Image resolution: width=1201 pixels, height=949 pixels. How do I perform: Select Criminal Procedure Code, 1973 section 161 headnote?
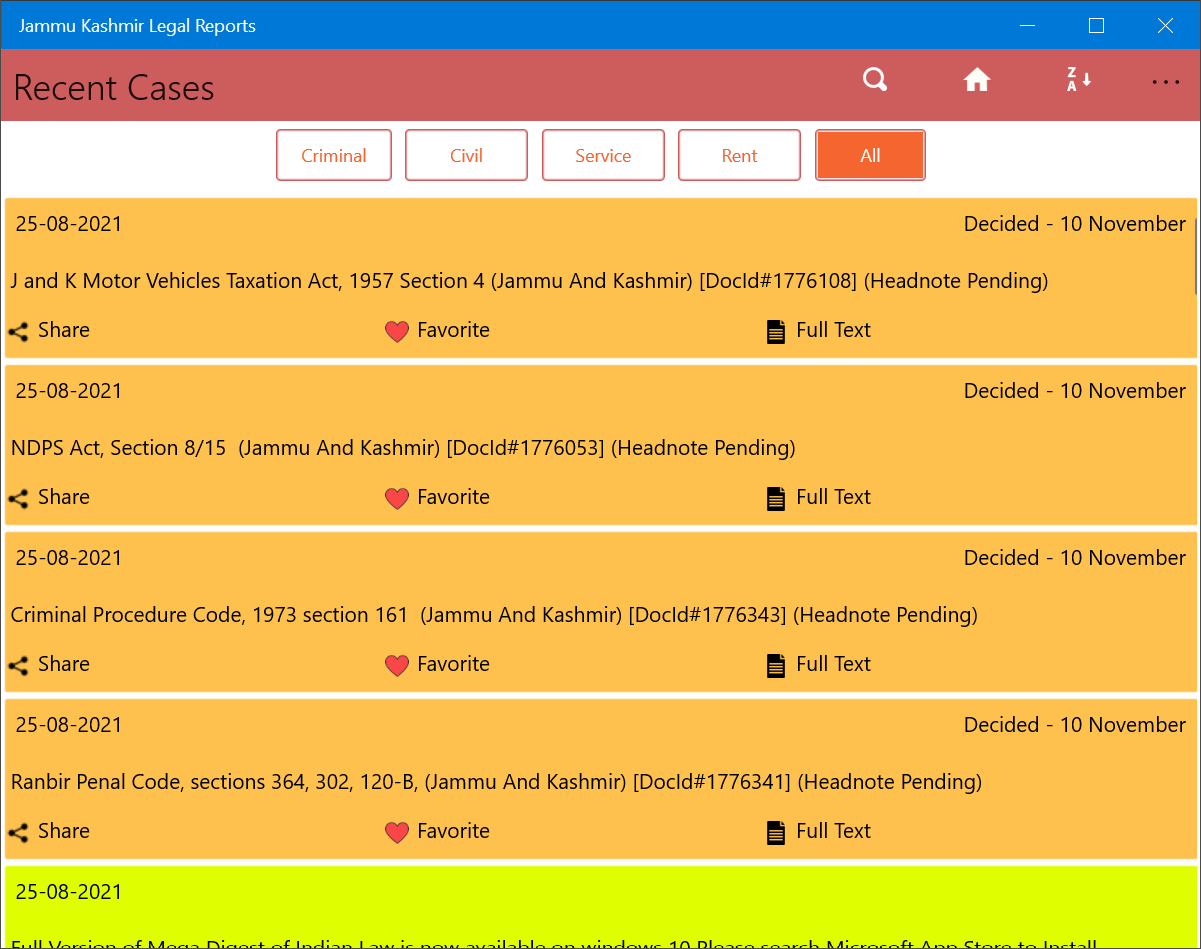494,615
